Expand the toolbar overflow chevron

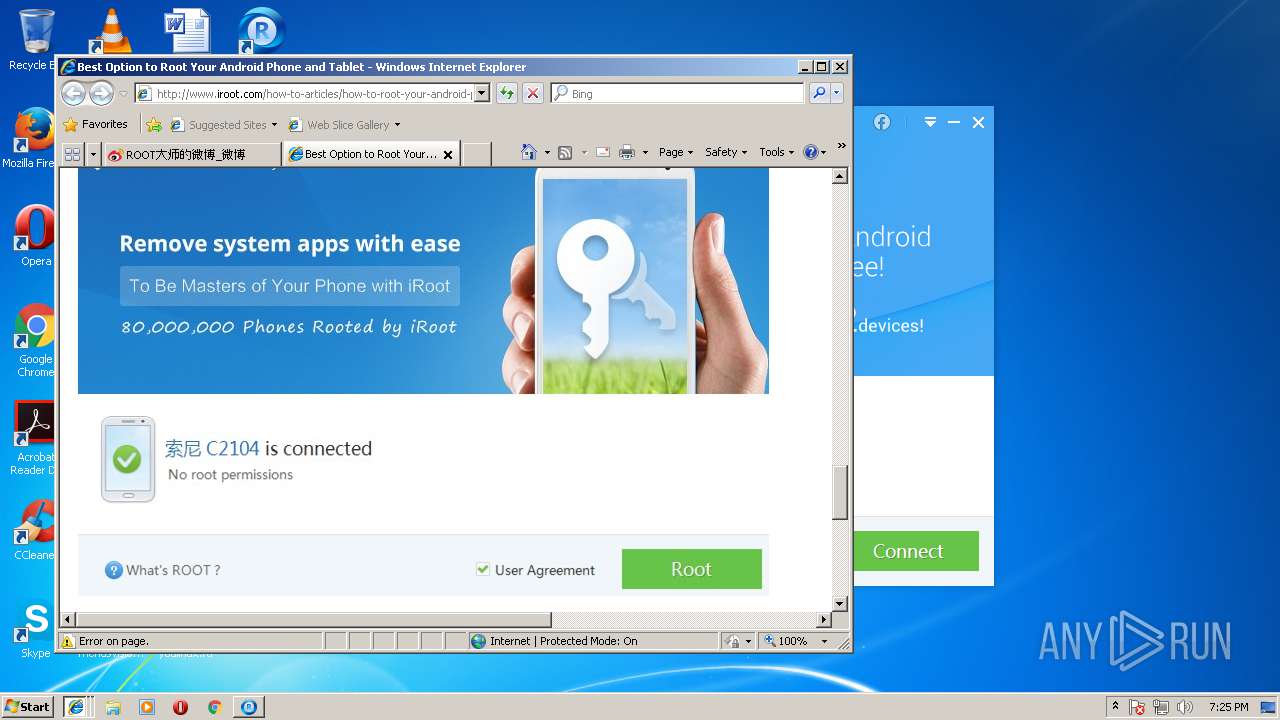[841, 146]
